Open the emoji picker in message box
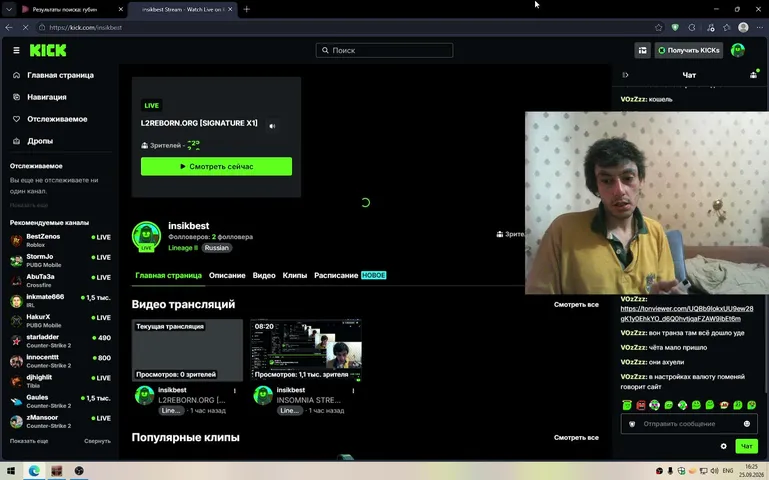This screenshot has width=769, height=480. pyautogui.click(x=746, y=424)
